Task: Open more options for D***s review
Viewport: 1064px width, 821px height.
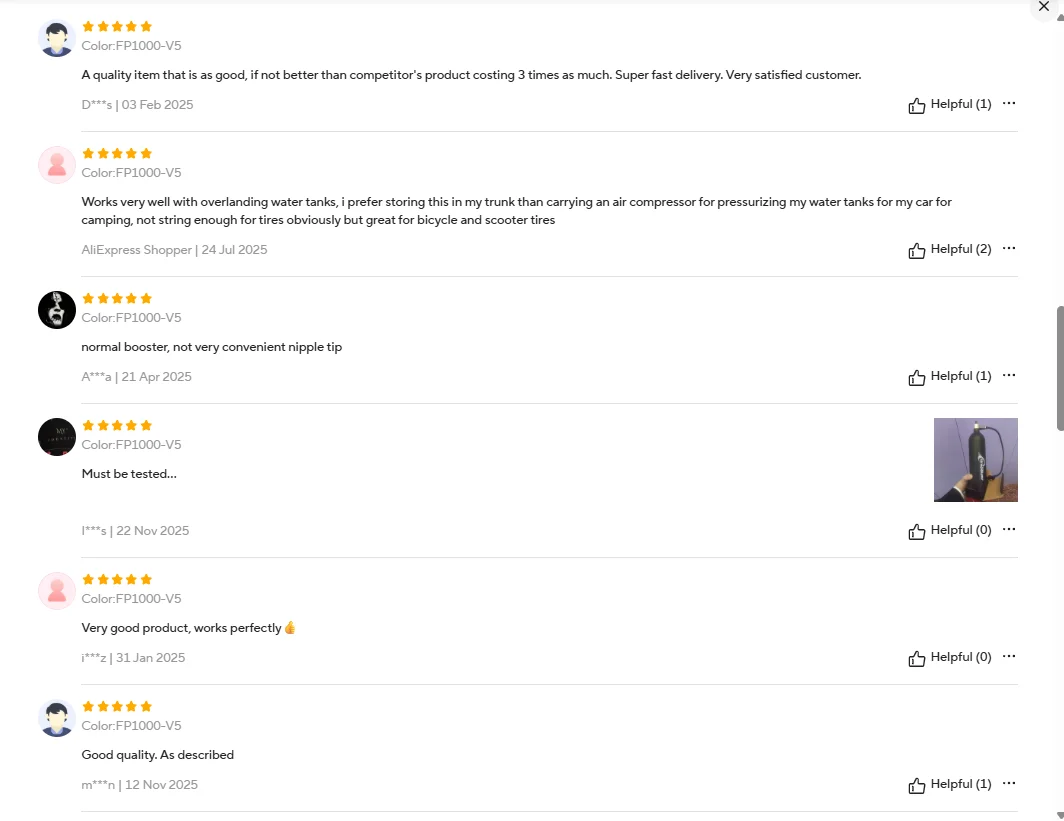Action: coord(1009,103)
